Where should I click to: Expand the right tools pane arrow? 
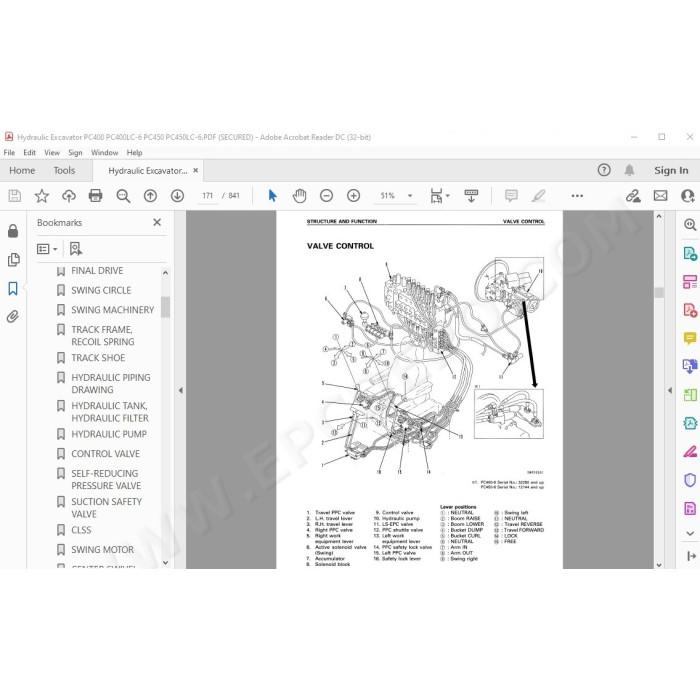tap(670, 390)
